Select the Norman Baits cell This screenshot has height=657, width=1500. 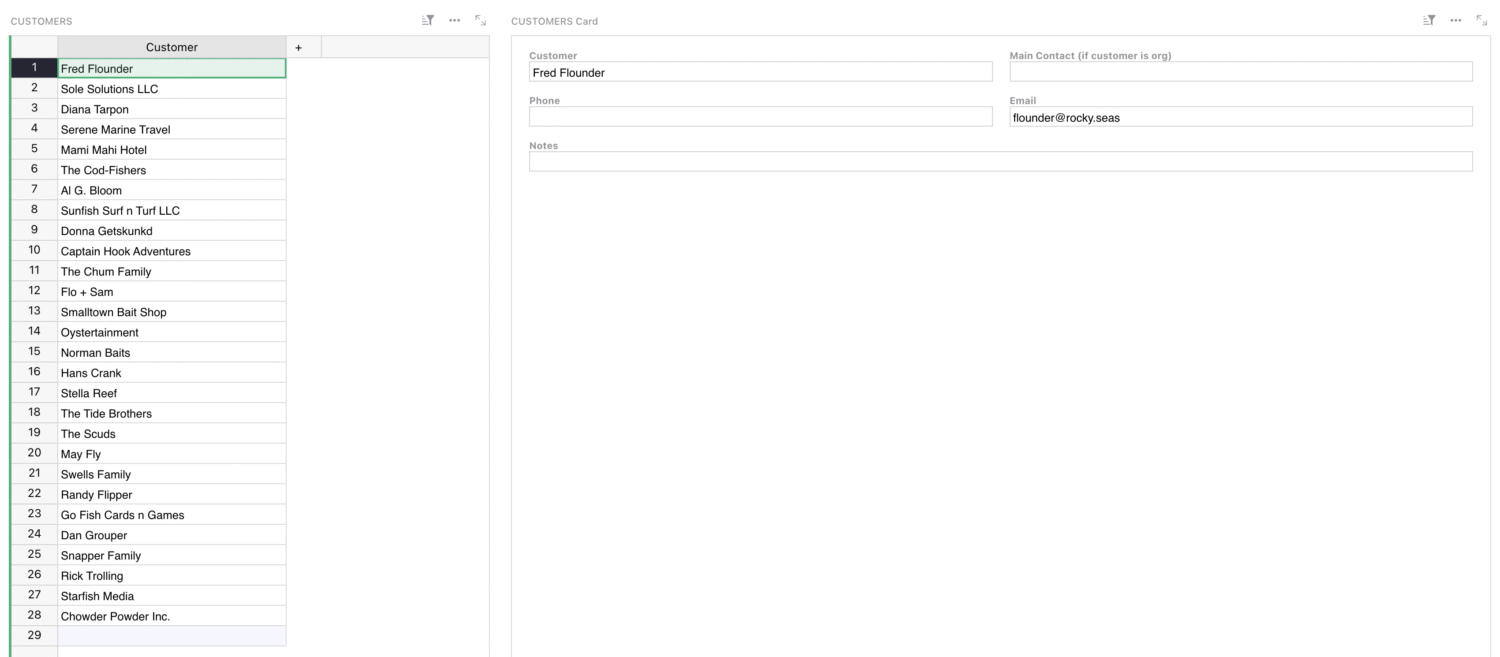172,352
